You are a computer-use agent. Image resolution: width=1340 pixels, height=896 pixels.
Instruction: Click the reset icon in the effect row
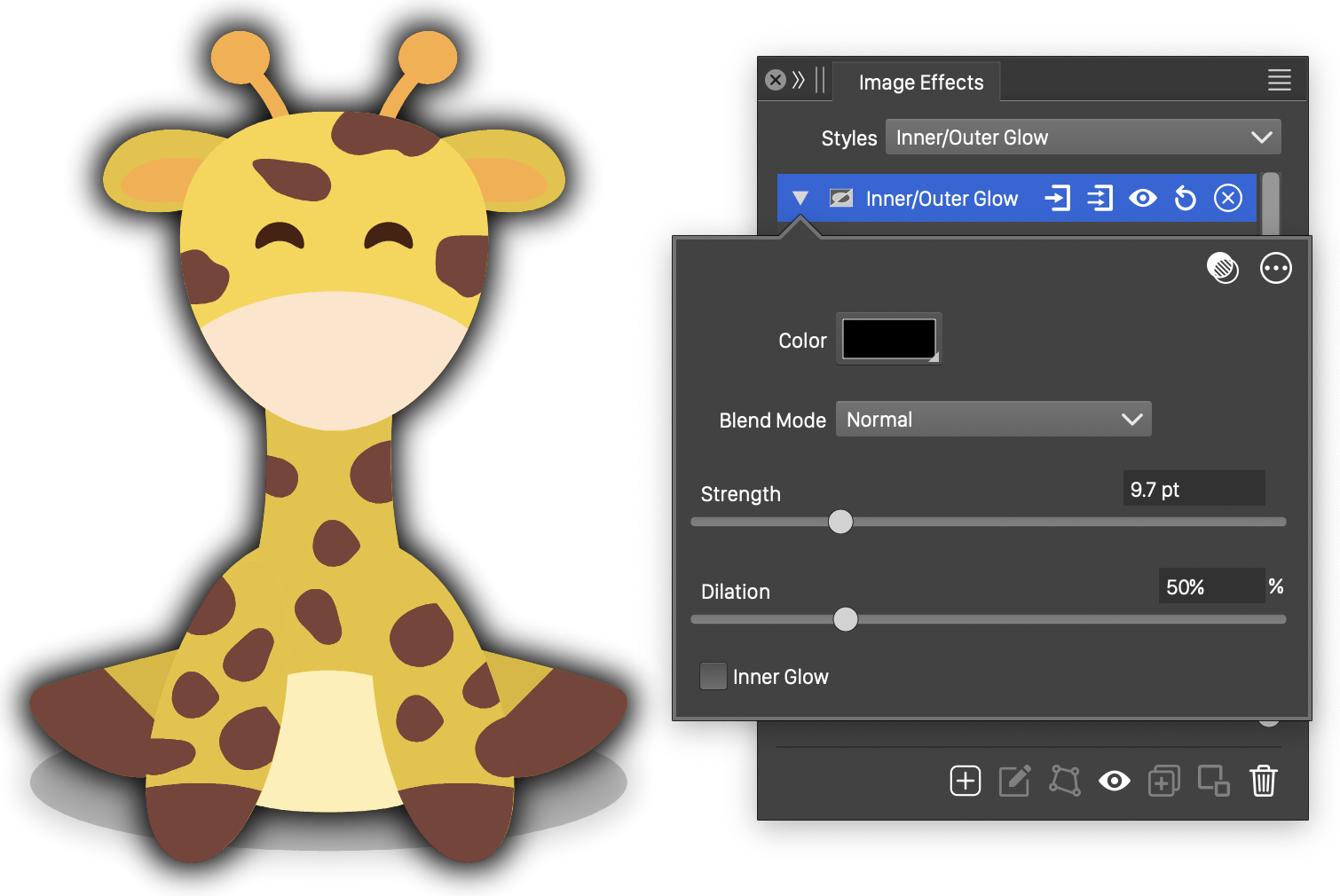1185,198
